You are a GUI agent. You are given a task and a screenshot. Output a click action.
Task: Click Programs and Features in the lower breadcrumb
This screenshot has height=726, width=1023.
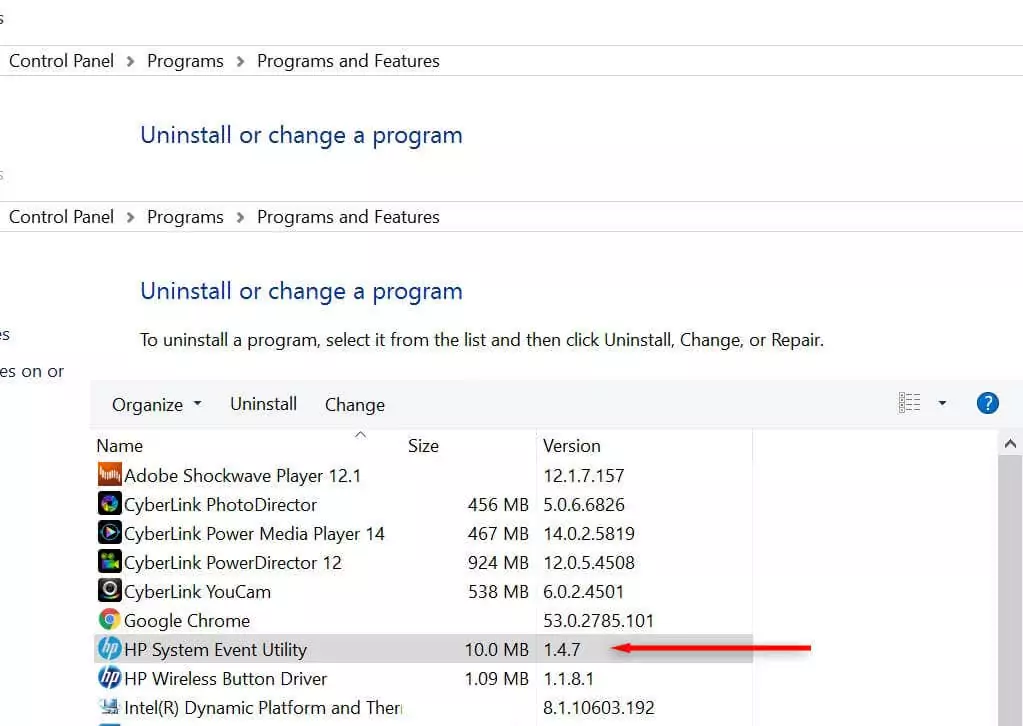click(x=348, y=217)
